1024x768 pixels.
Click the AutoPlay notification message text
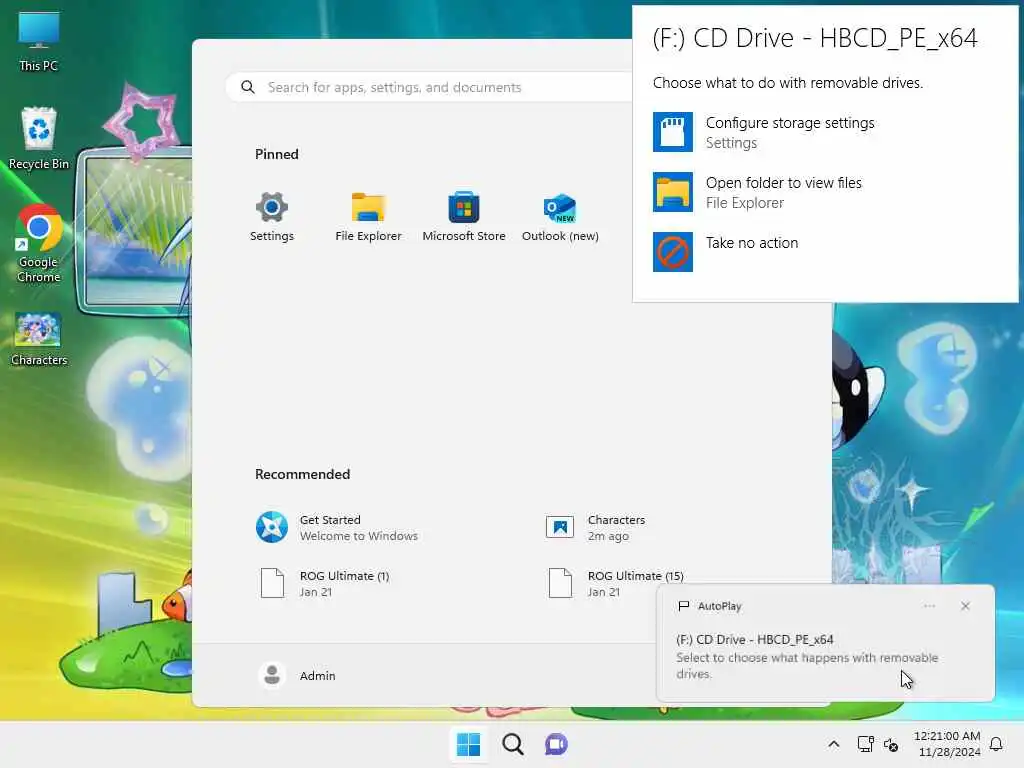pyautogui.click(x=807, y=665)
